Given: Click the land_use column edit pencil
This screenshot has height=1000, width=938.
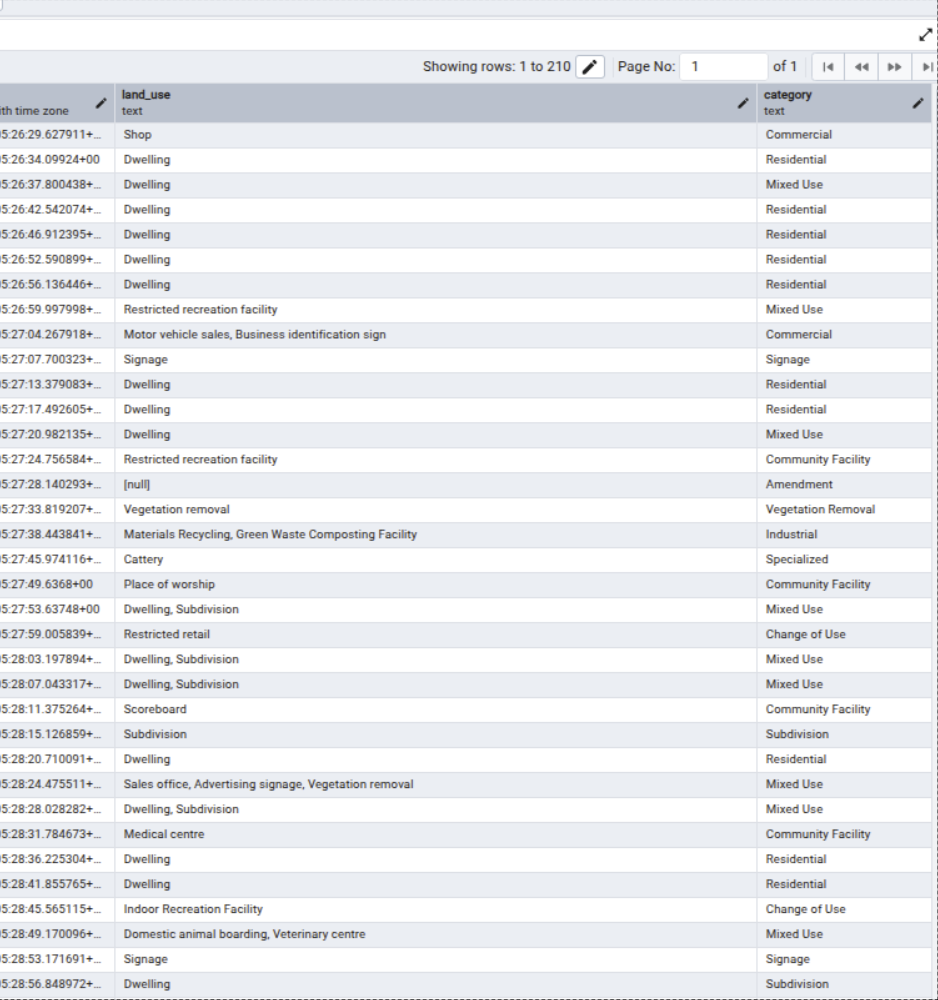Looking at the screenshot, I should tap(743, 103).
